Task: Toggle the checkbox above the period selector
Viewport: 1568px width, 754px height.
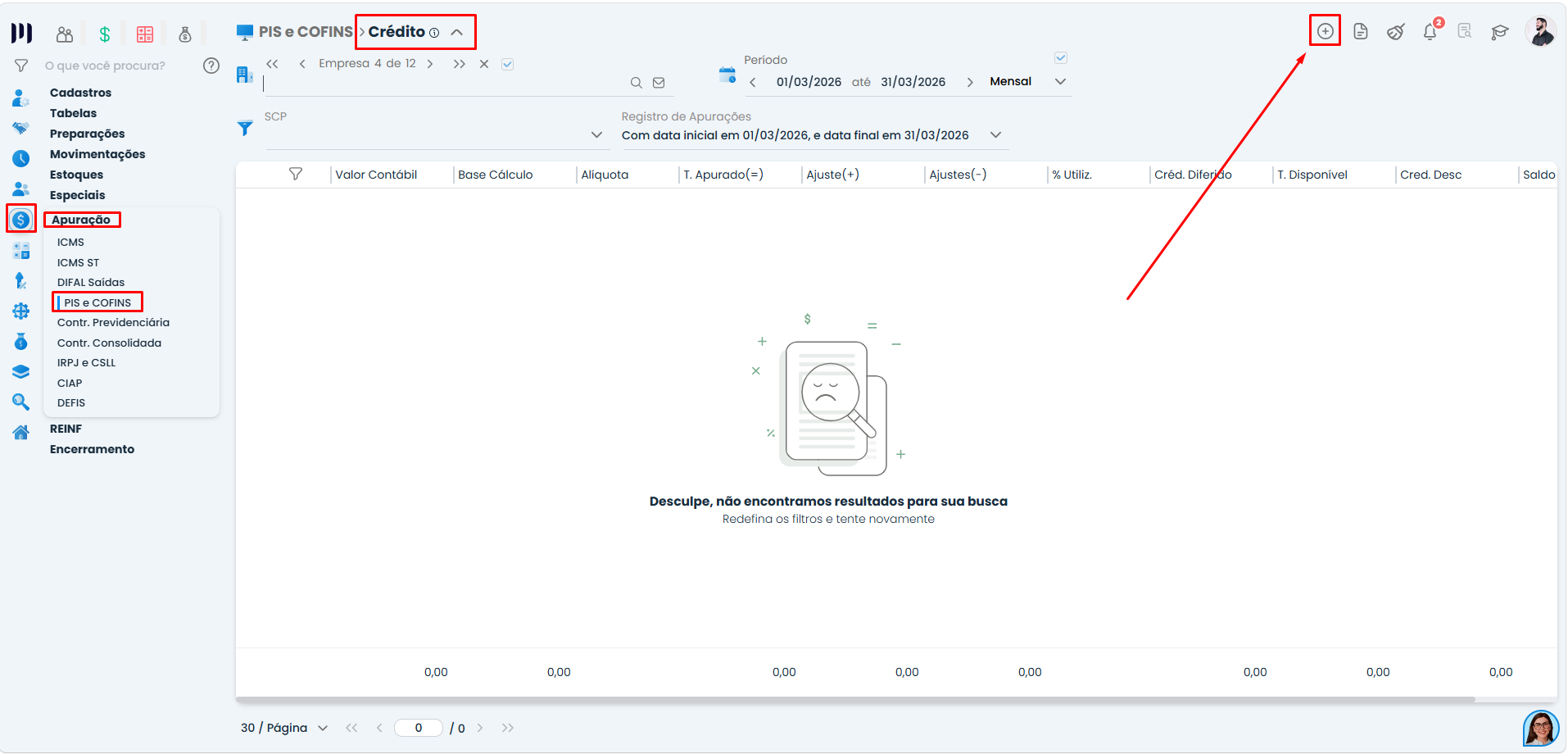Action: point(1061,57)
